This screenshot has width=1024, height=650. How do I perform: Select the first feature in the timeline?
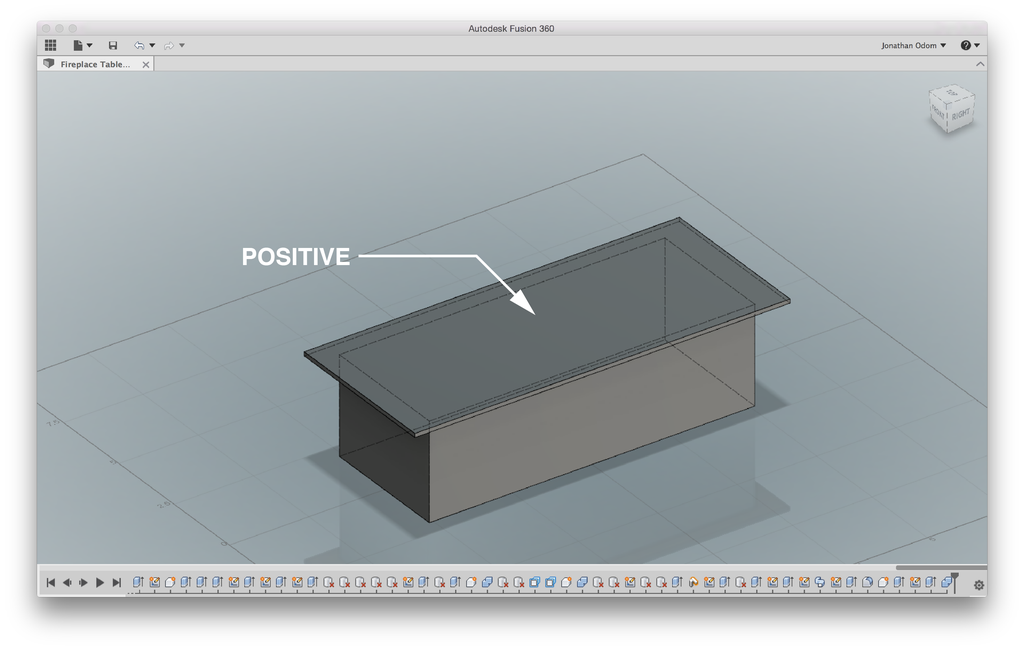[139, 582]
